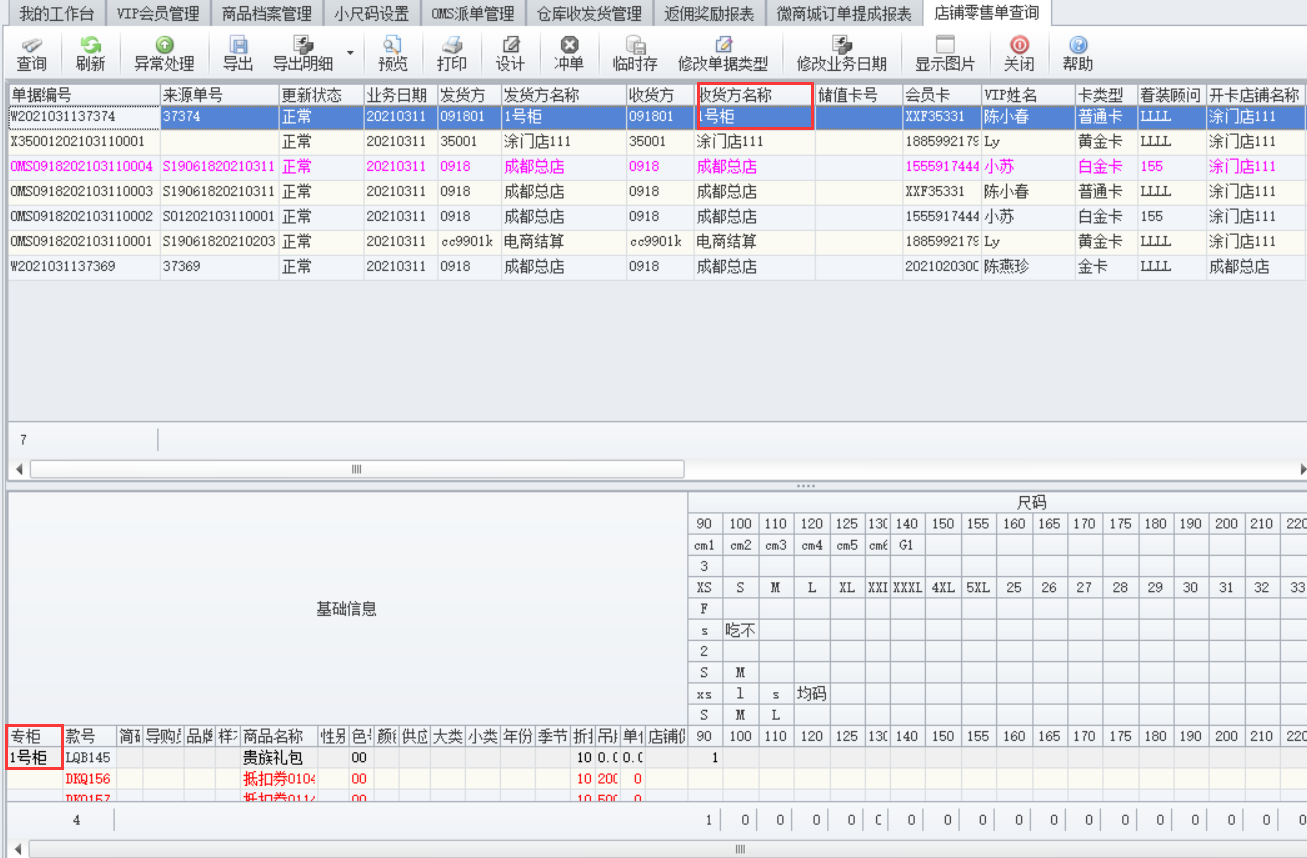
Task: Click upper grid scrollbar right arrow
Action: pos(1301,469)
